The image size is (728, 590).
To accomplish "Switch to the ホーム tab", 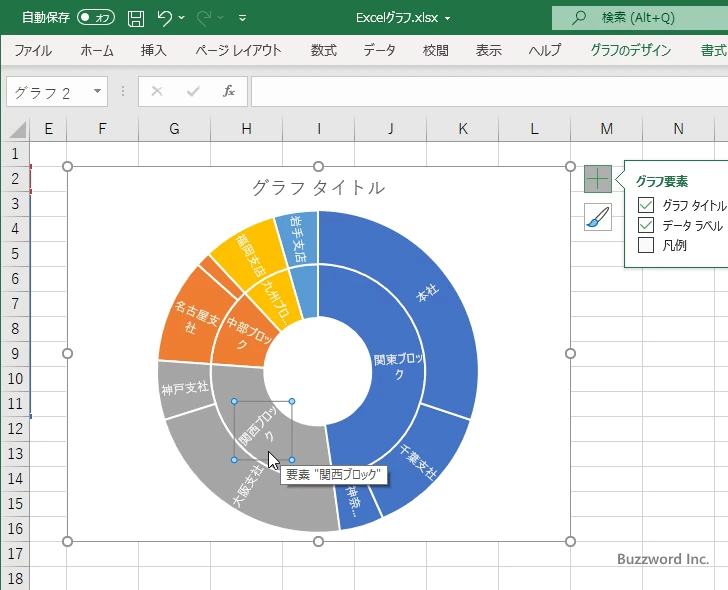I will point(97,50).
